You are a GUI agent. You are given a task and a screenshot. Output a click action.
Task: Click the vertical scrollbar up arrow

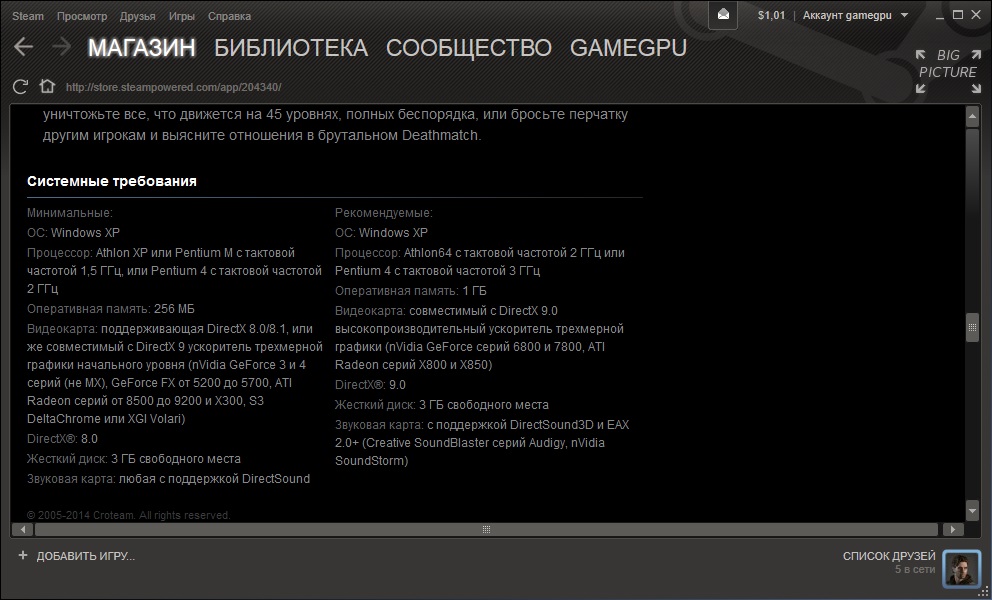[972, 116]
